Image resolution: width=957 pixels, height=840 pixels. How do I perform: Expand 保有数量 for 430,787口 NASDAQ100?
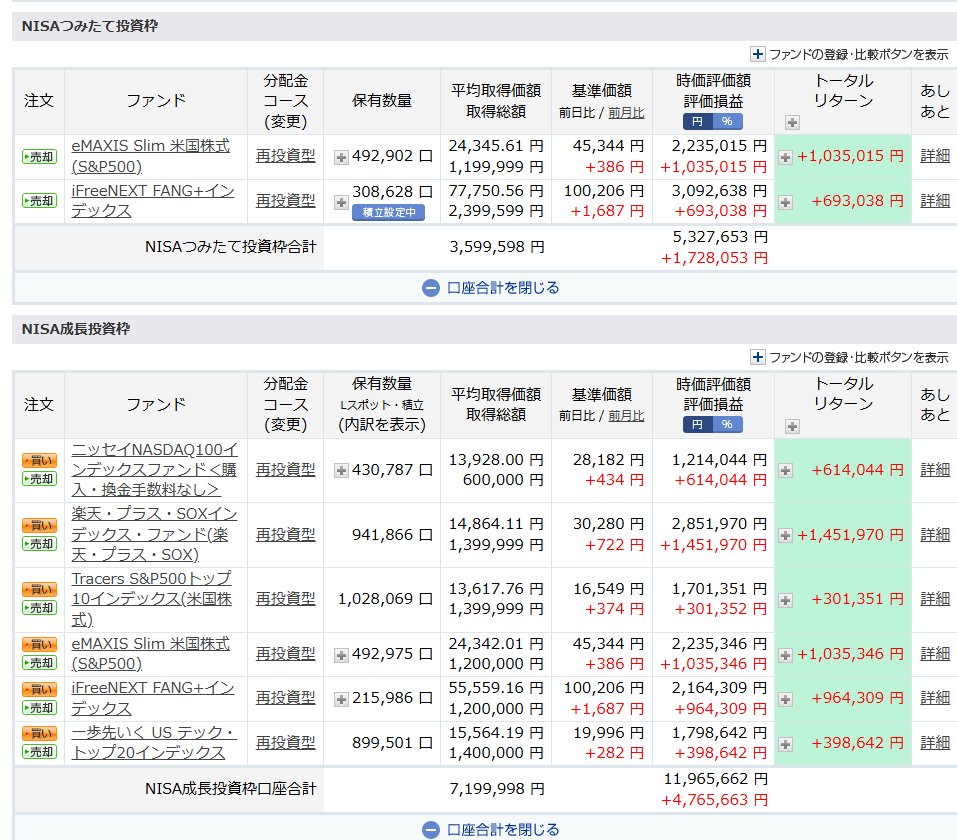point(341,471)
